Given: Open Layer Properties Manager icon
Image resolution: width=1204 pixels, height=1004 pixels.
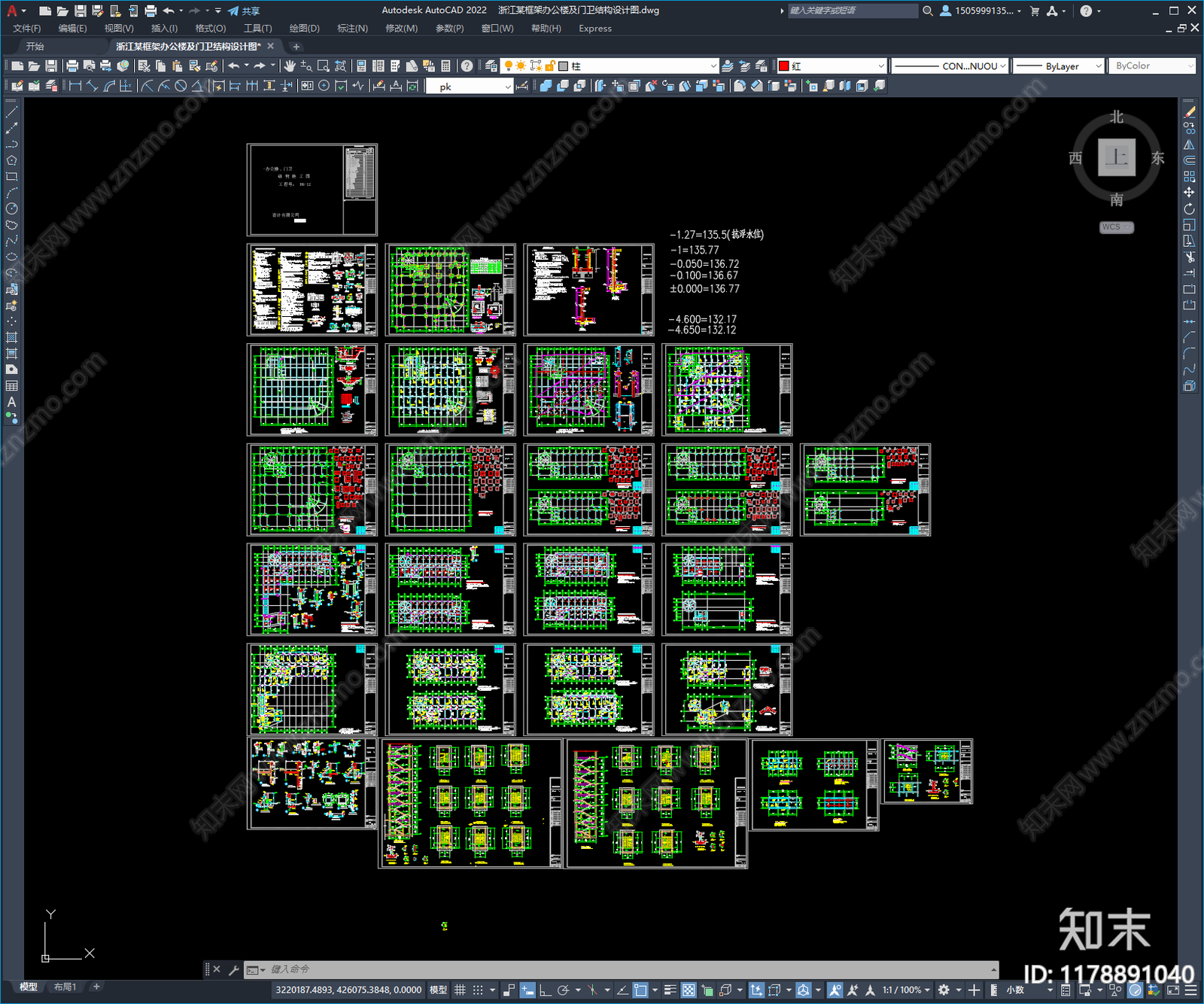Looking at the screenshot, I should [x=491, y=66].
